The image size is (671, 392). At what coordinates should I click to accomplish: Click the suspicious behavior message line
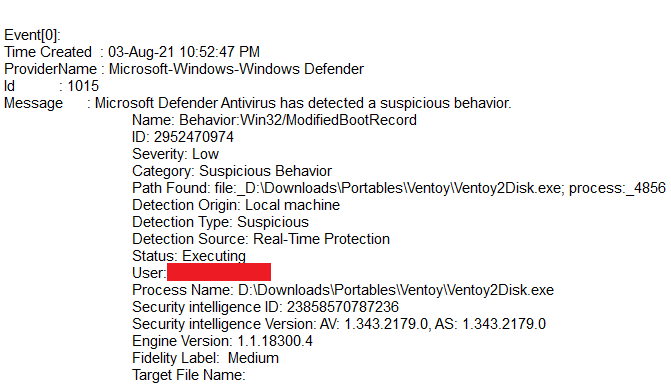303,104
